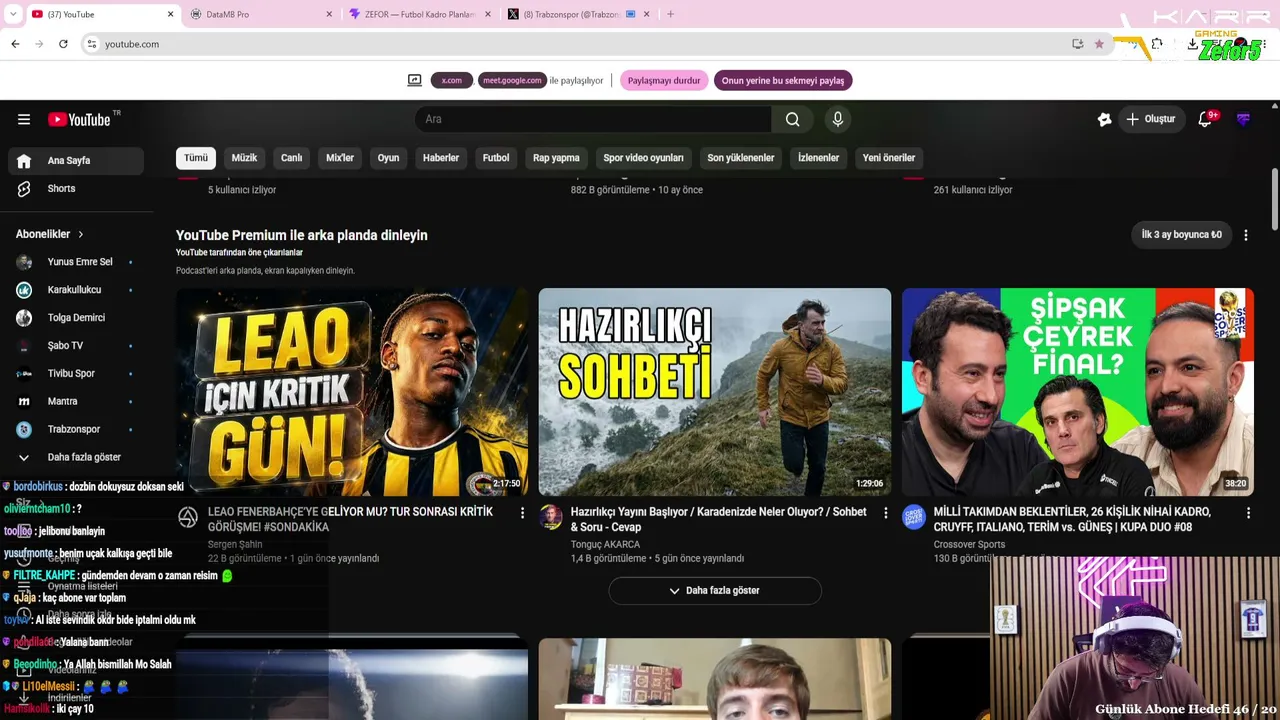Open the Sergen Şahin channel icon
The width and height of the screenshot is (1280, 720).
(188, 517)
